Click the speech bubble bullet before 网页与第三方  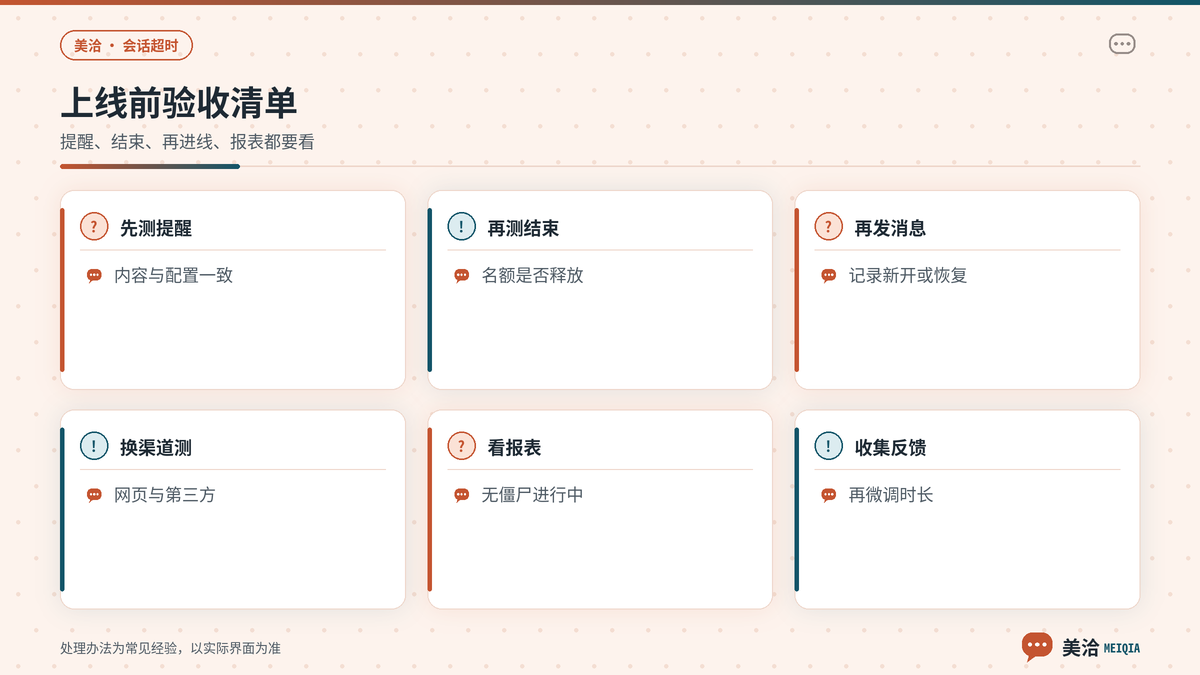pyautogui.click(x=94, y=495)
